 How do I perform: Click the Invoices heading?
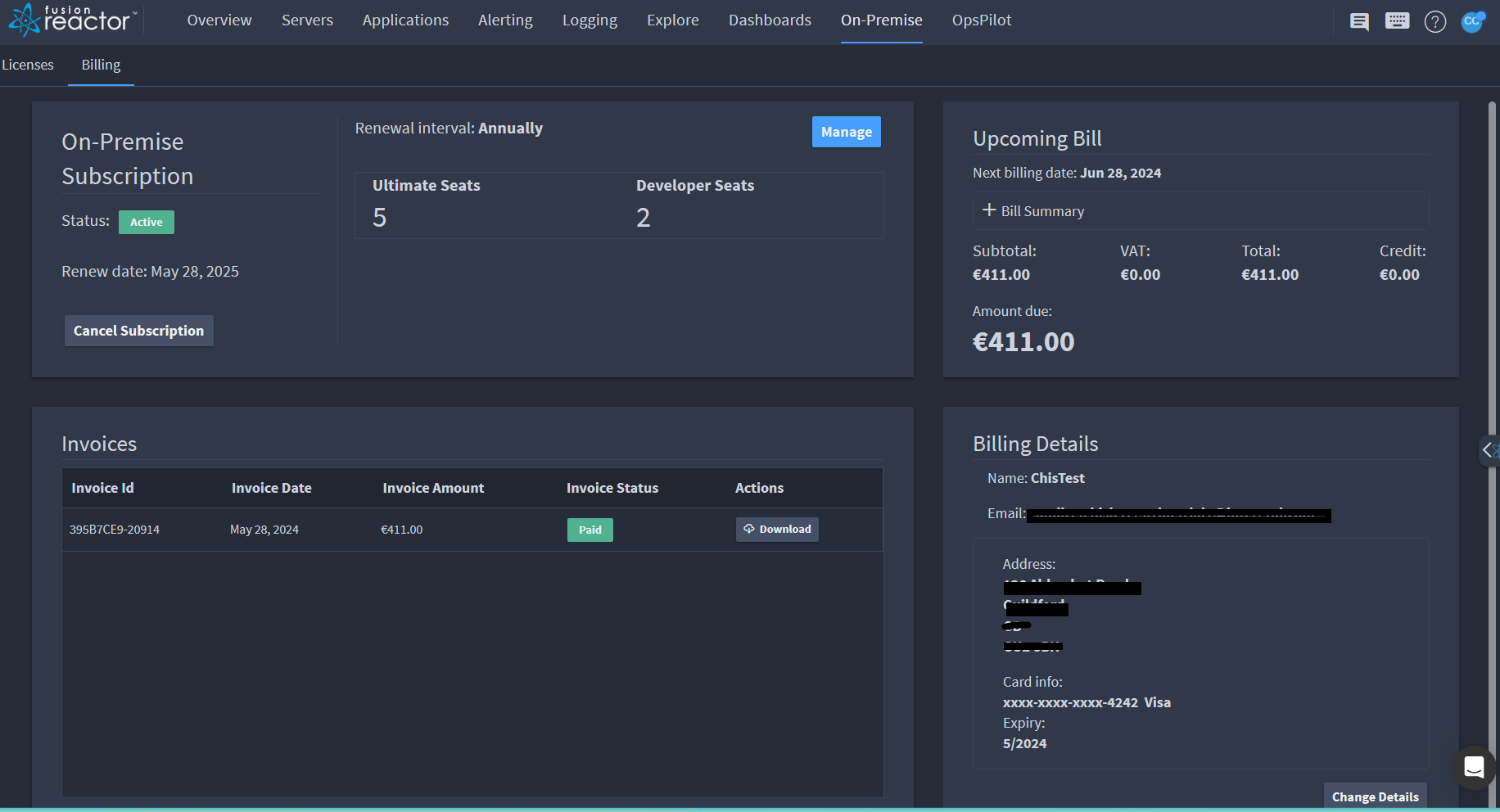(x=99, y=444)
